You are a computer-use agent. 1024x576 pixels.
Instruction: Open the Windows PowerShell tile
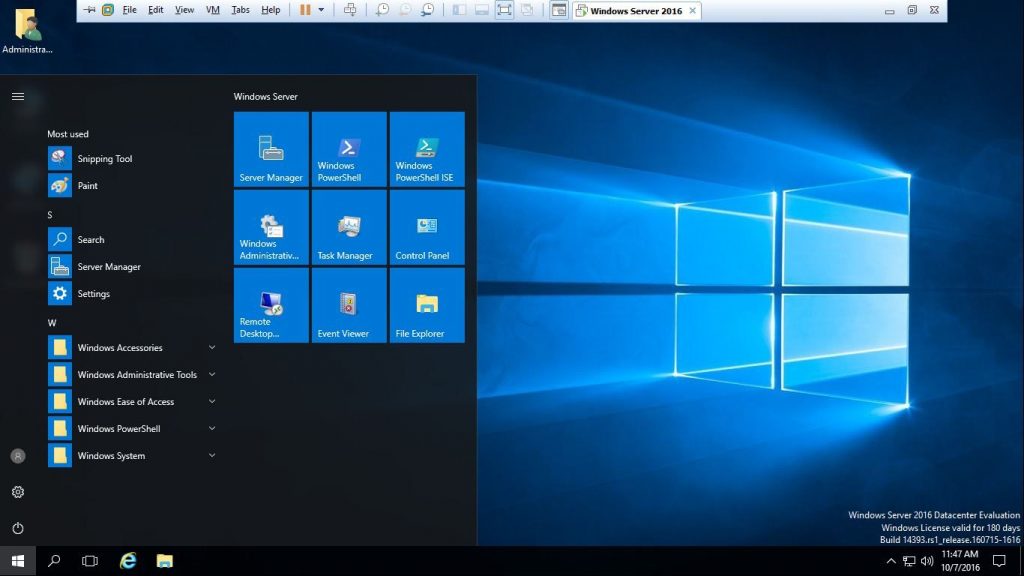348,148
